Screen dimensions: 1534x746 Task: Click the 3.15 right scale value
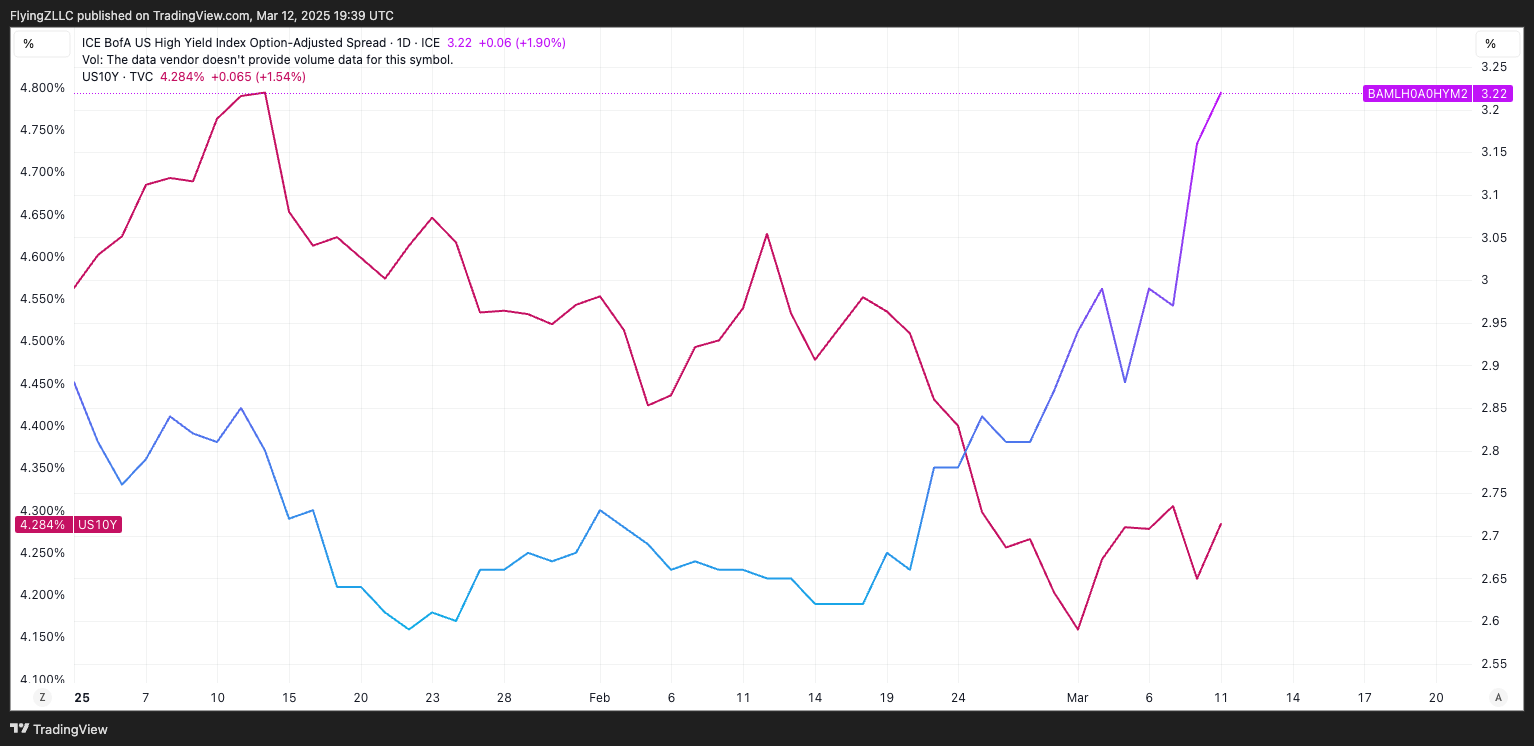click(1493, 151)
